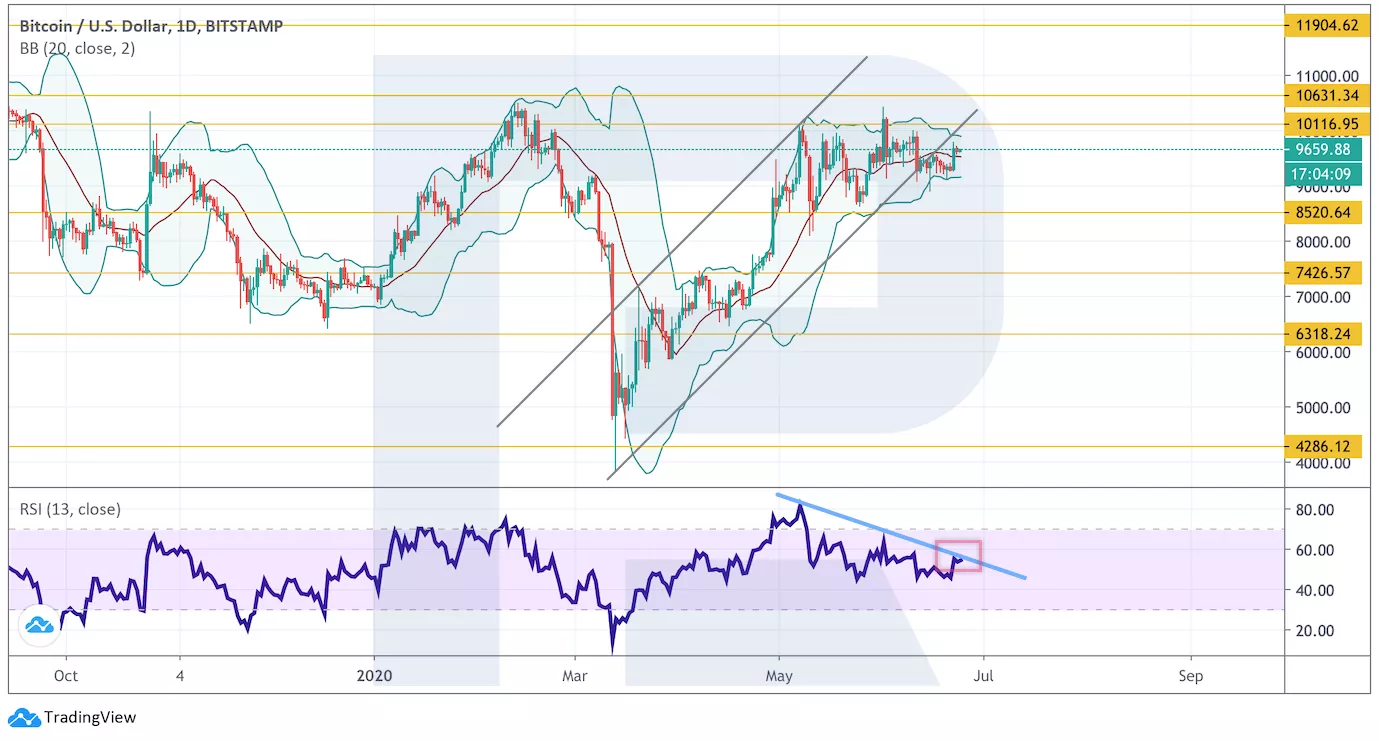Click the current price 9659.88 green label
Viewport: 1379px width, 741px height.
(x=1323, y=150)
